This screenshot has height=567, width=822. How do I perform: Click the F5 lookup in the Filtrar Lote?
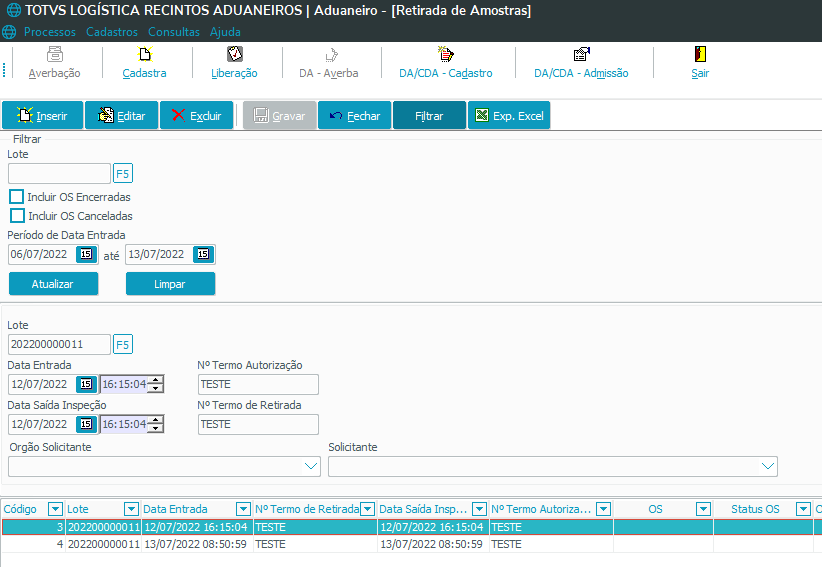point(123,173)
